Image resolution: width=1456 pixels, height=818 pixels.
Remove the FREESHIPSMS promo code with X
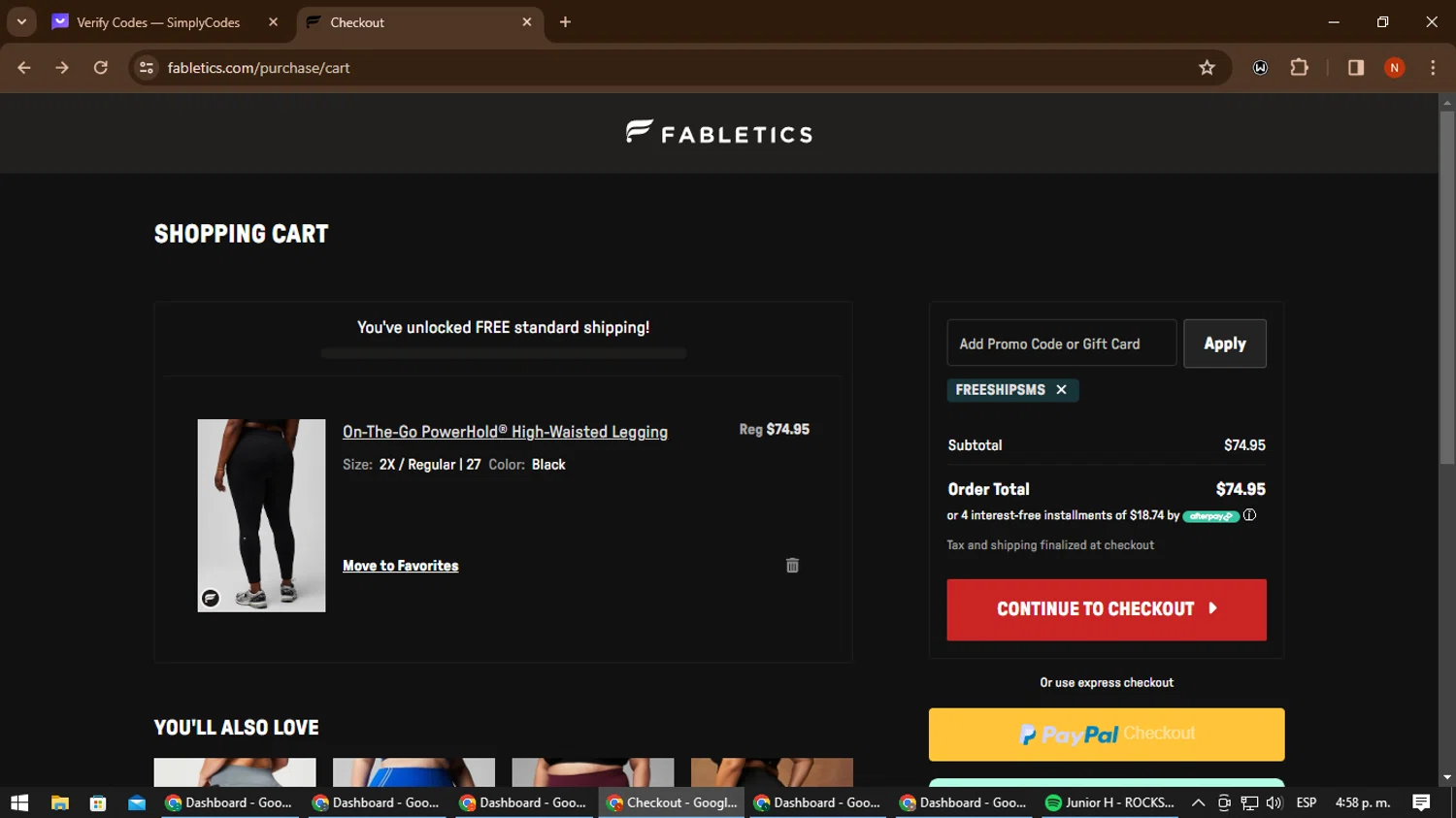(1061, 390)
